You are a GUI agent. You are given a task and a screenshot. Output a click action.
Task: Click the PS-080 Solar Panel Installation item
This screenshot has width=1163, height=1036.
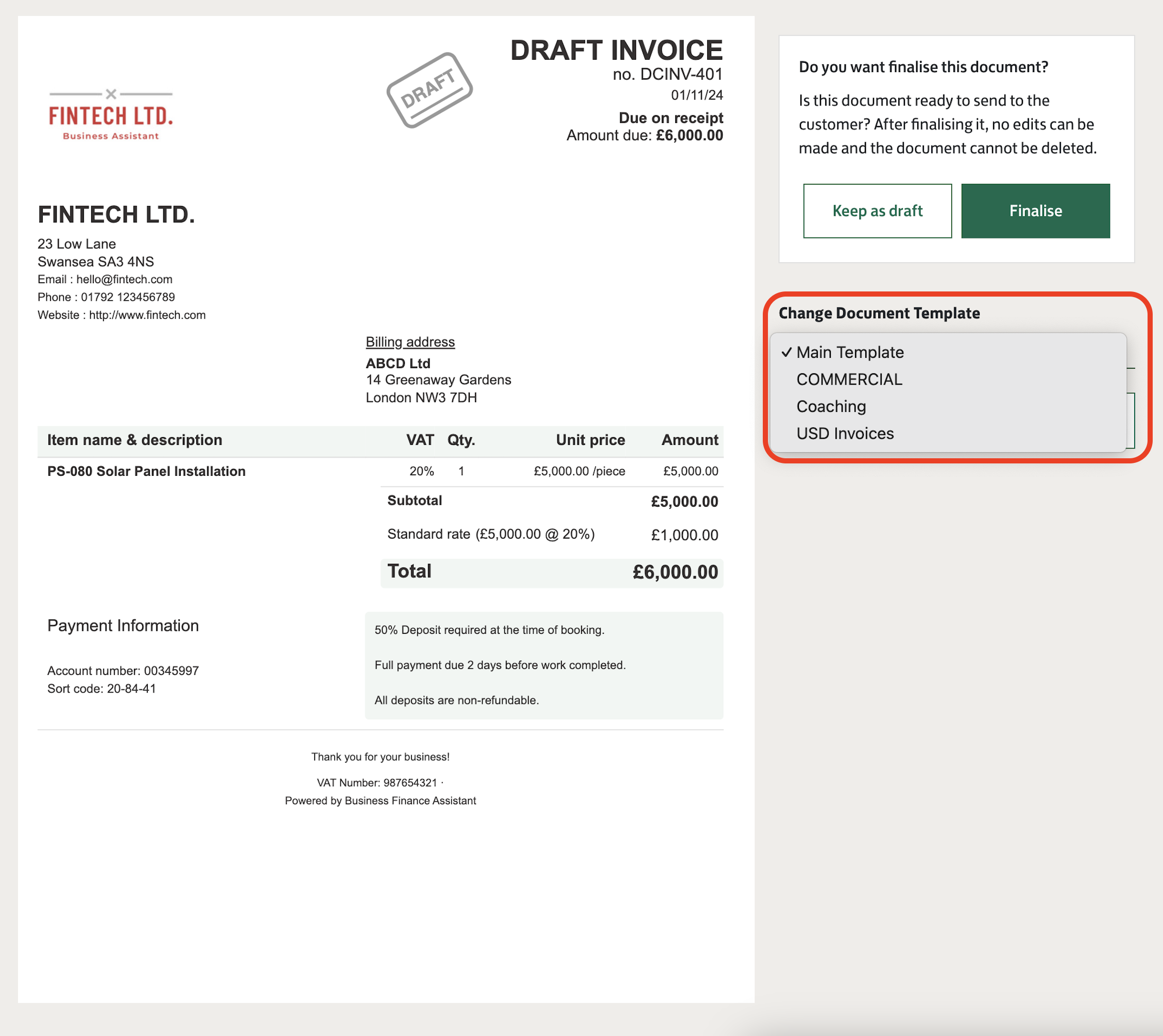click(146, 471)
